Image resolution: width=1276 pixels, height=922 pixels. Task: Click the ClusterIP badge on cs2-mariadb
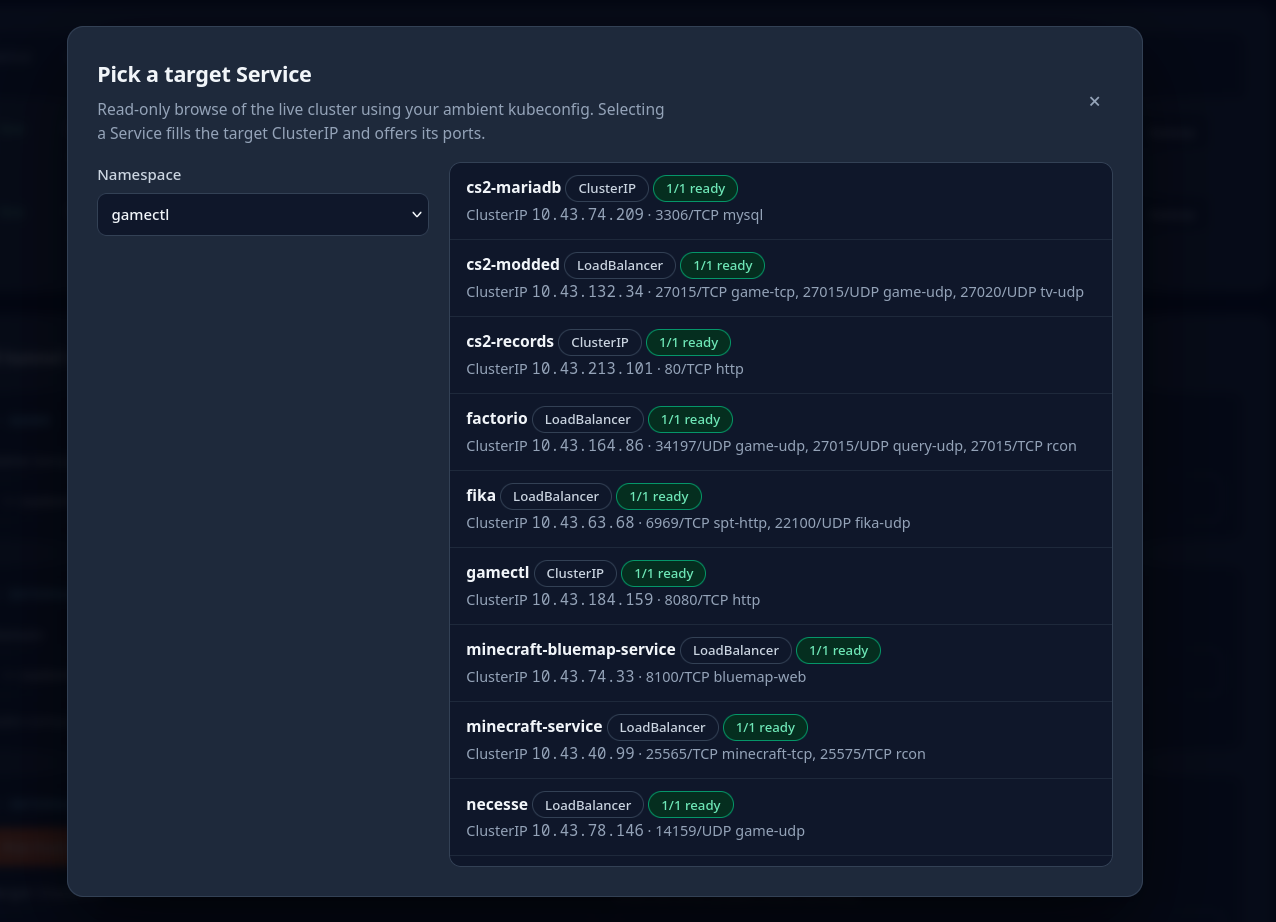coord(607,188)
